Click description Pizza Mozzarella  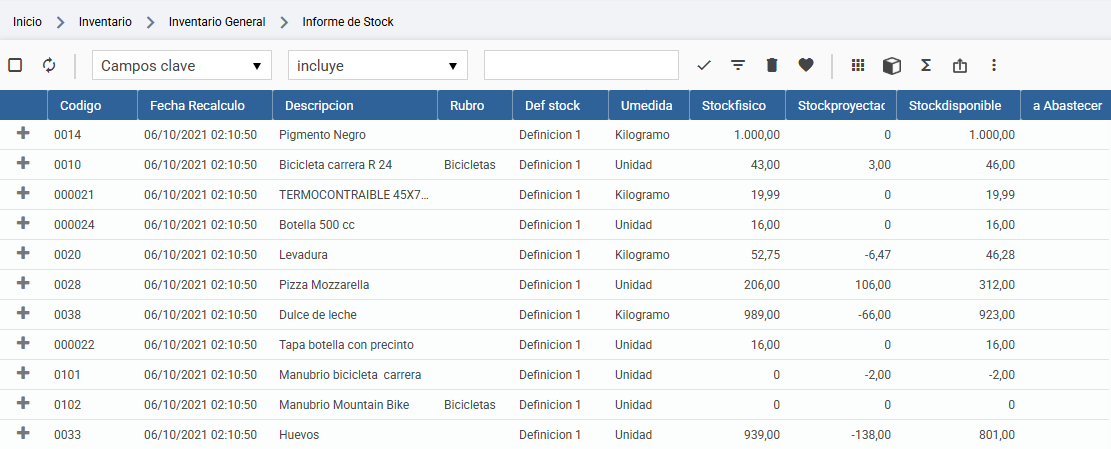pyautogui.click(x=324, y=285)
